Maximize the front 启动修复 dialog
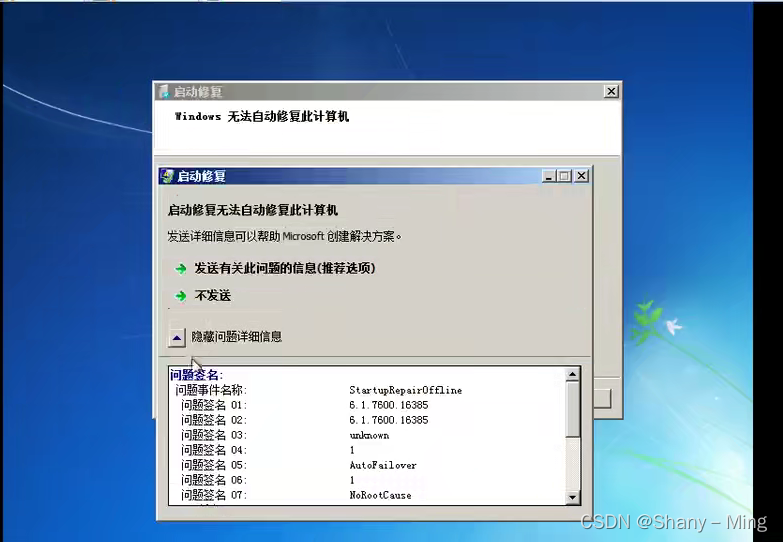The width and height of the screenshot is (783, 542). point(564,176)
